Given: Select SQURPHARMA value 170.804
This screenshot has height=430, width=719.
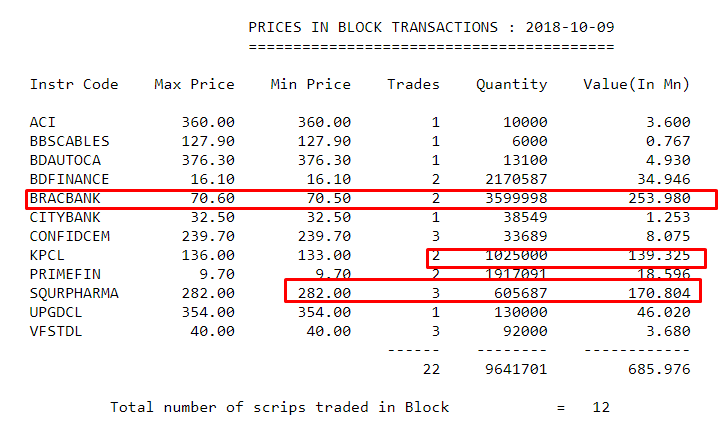Looking at the screenshot, I should [x=659, y=293].
